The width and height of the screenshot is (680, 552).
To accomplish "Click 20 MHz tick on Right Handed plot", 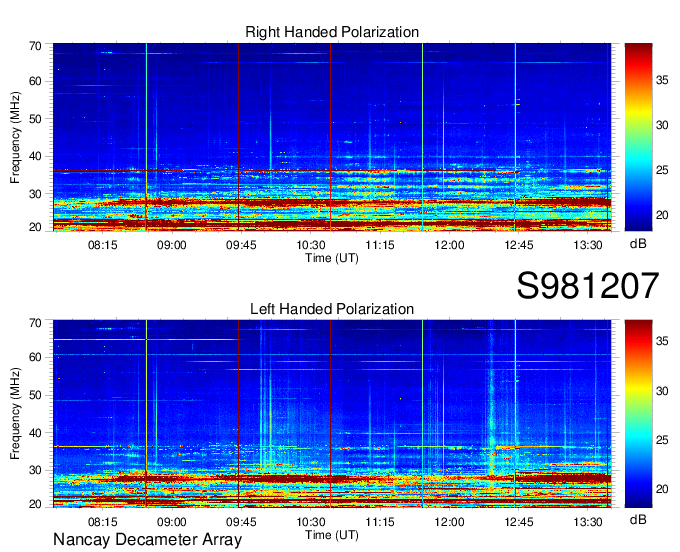I will tap(35, 227).
